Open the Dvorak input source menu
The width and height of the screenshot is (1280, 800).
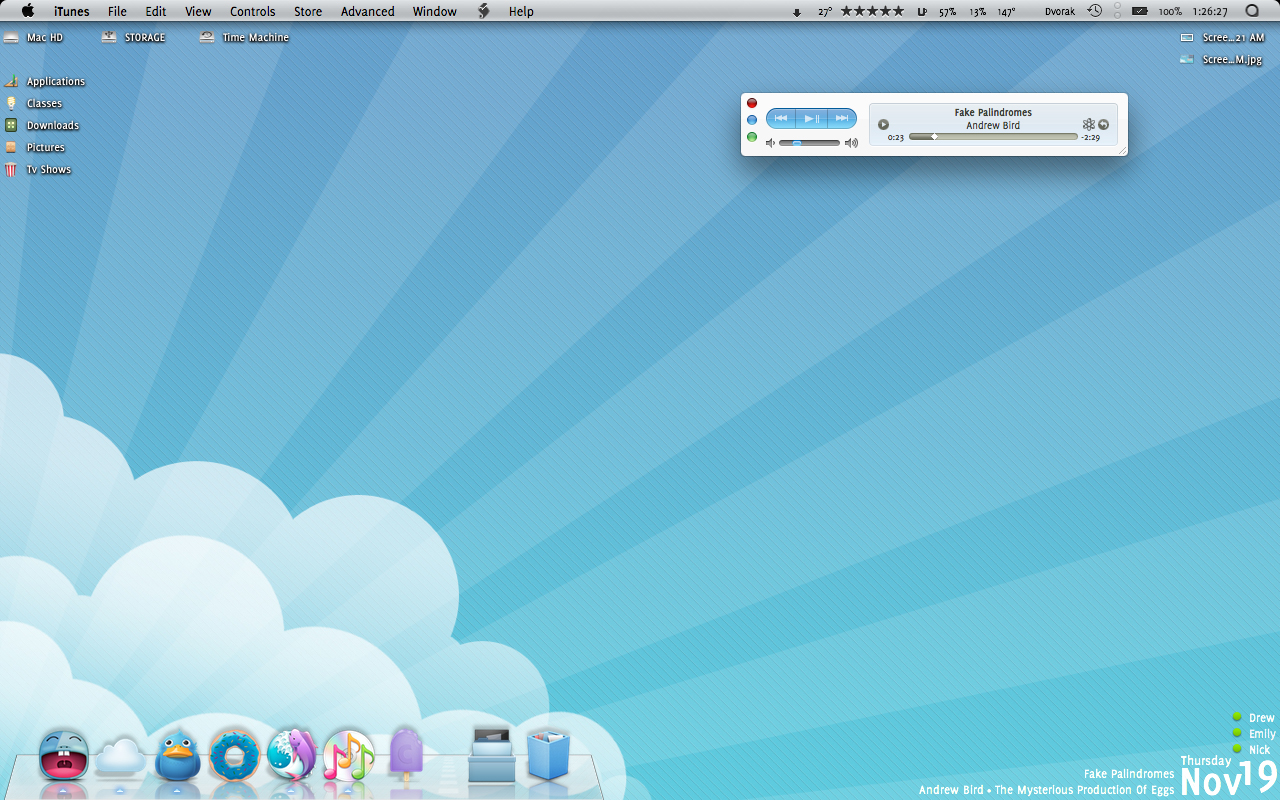coord(1059,12)
